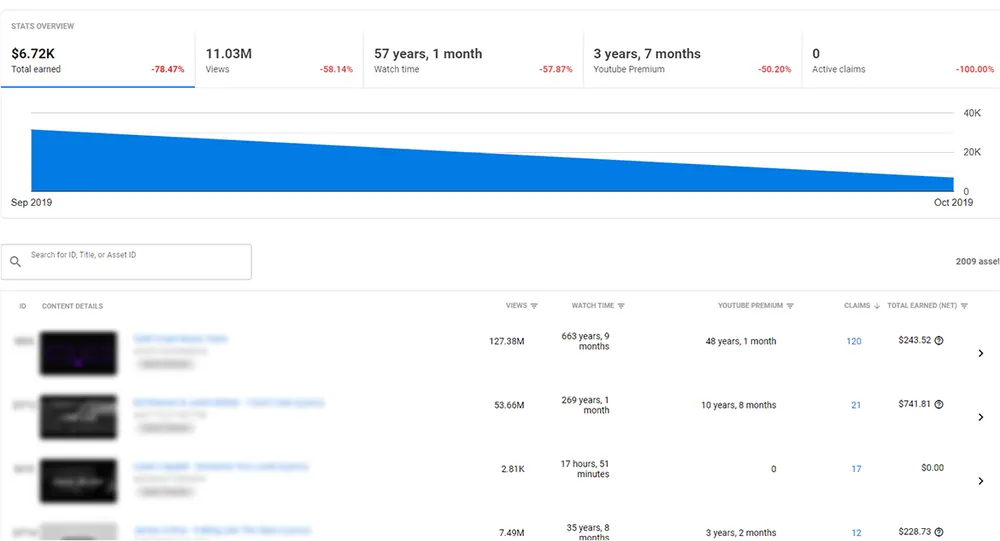Focus the Search for ID, Title, or Asset ID field
The width and height of the screenshot is (1000, 541).
point(126,262)
